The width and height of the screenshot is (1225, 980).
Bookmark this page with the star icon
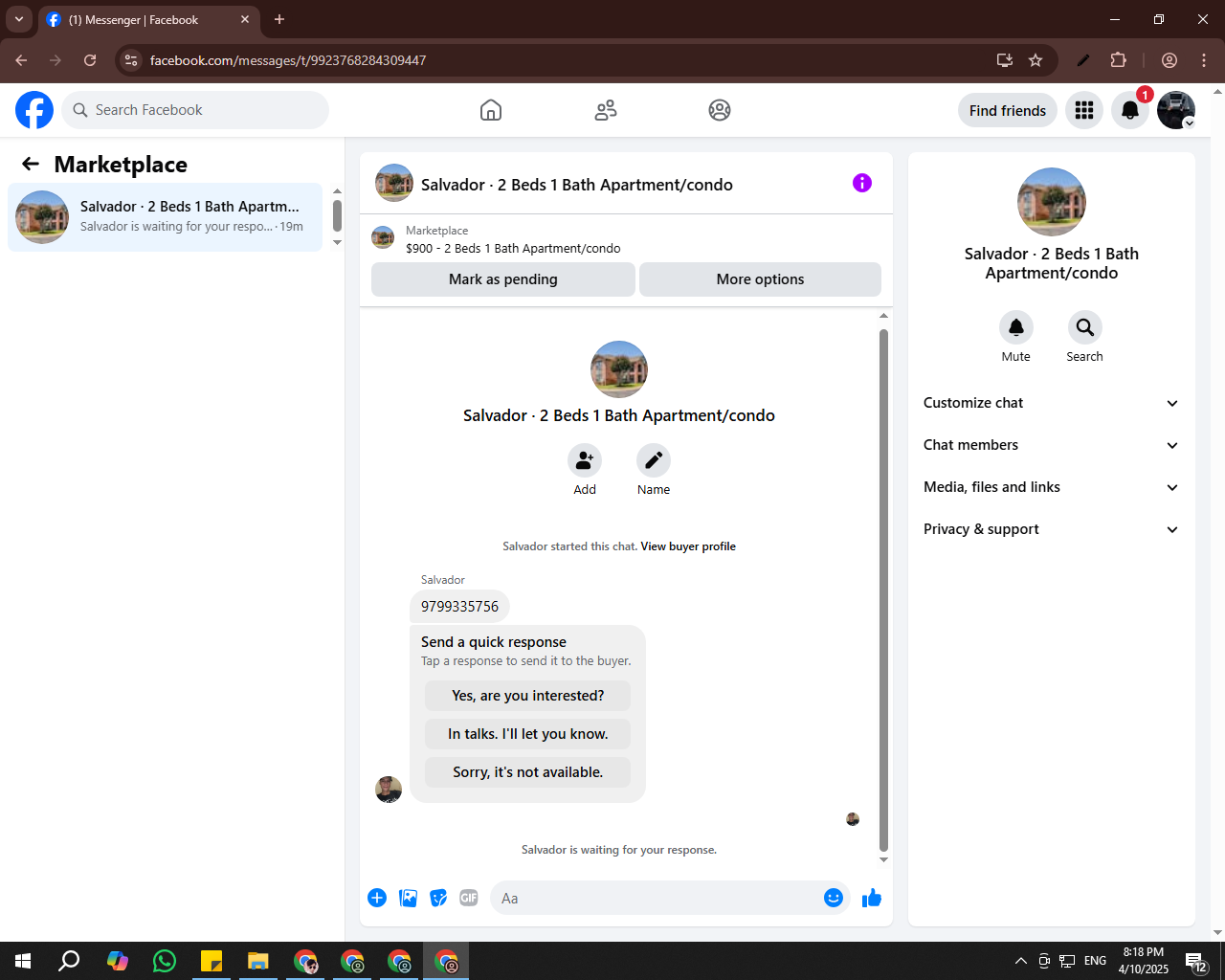click(1036, 60)
